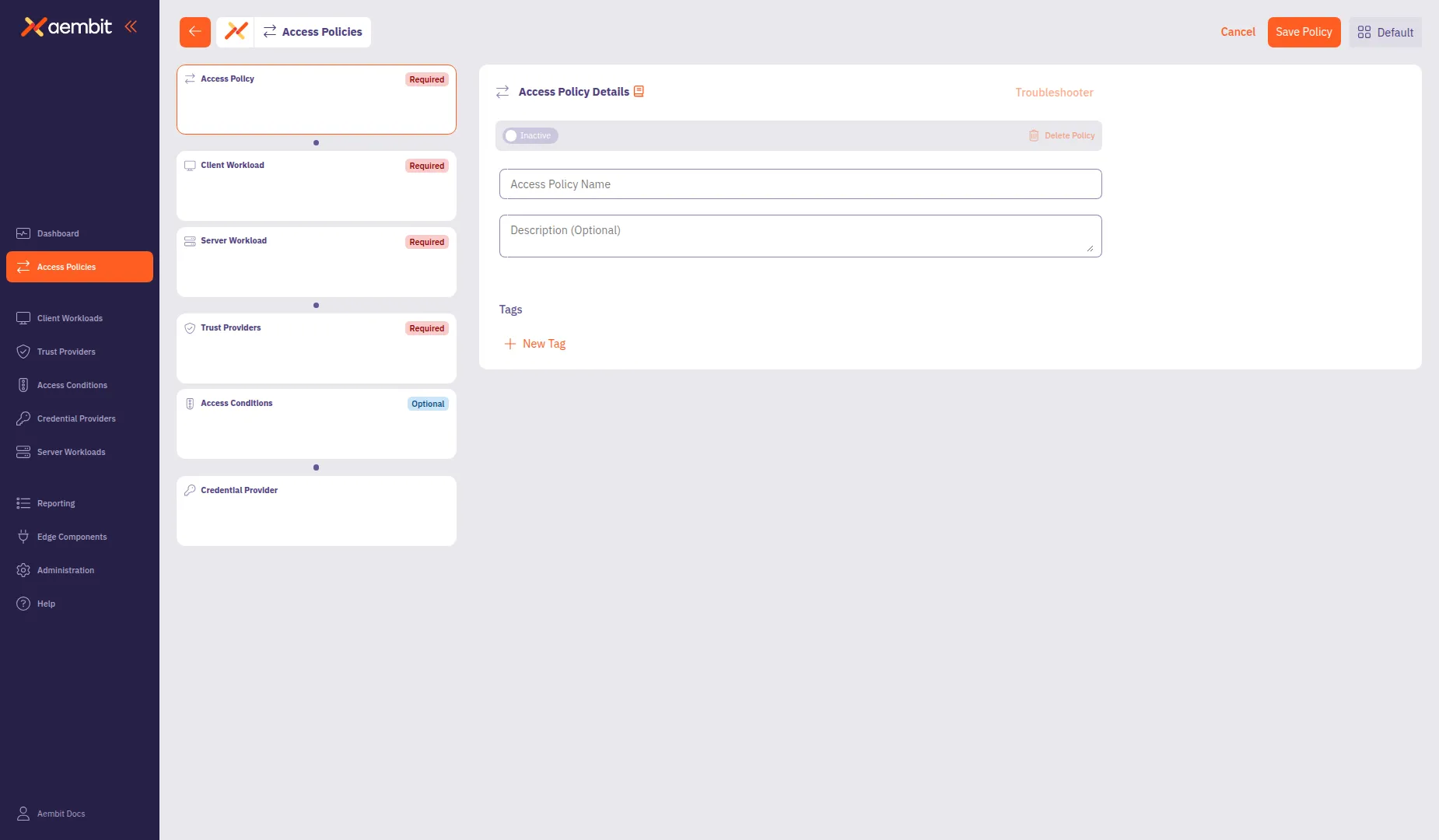Open the Troubleshooter panel
Screen dimensions: 1439x840
pyautogui.click(x=1053, y=92)
